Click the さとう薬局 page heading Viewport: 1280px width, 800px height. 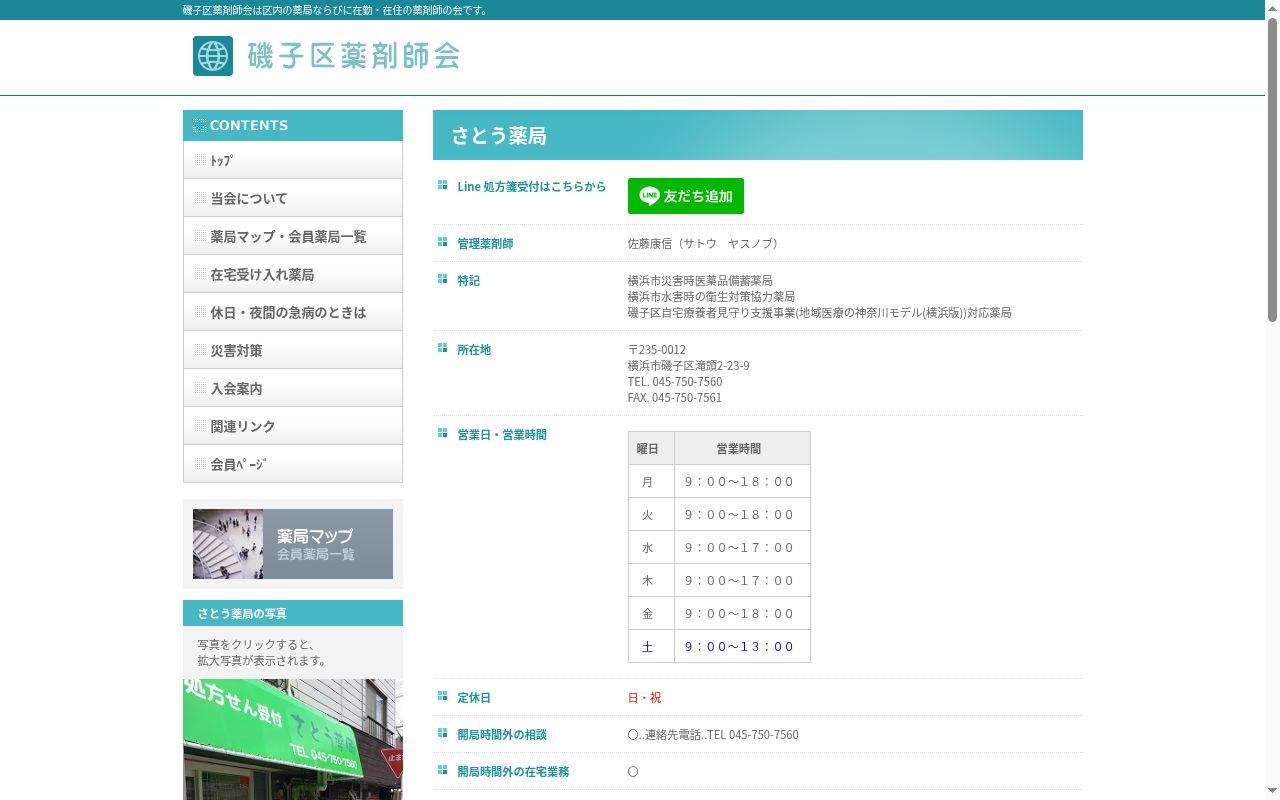499,136
